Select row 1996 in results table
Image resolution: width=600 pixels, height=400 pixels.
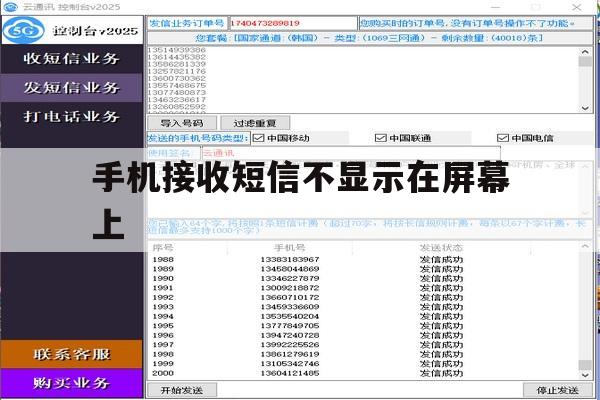click(364, 335)
